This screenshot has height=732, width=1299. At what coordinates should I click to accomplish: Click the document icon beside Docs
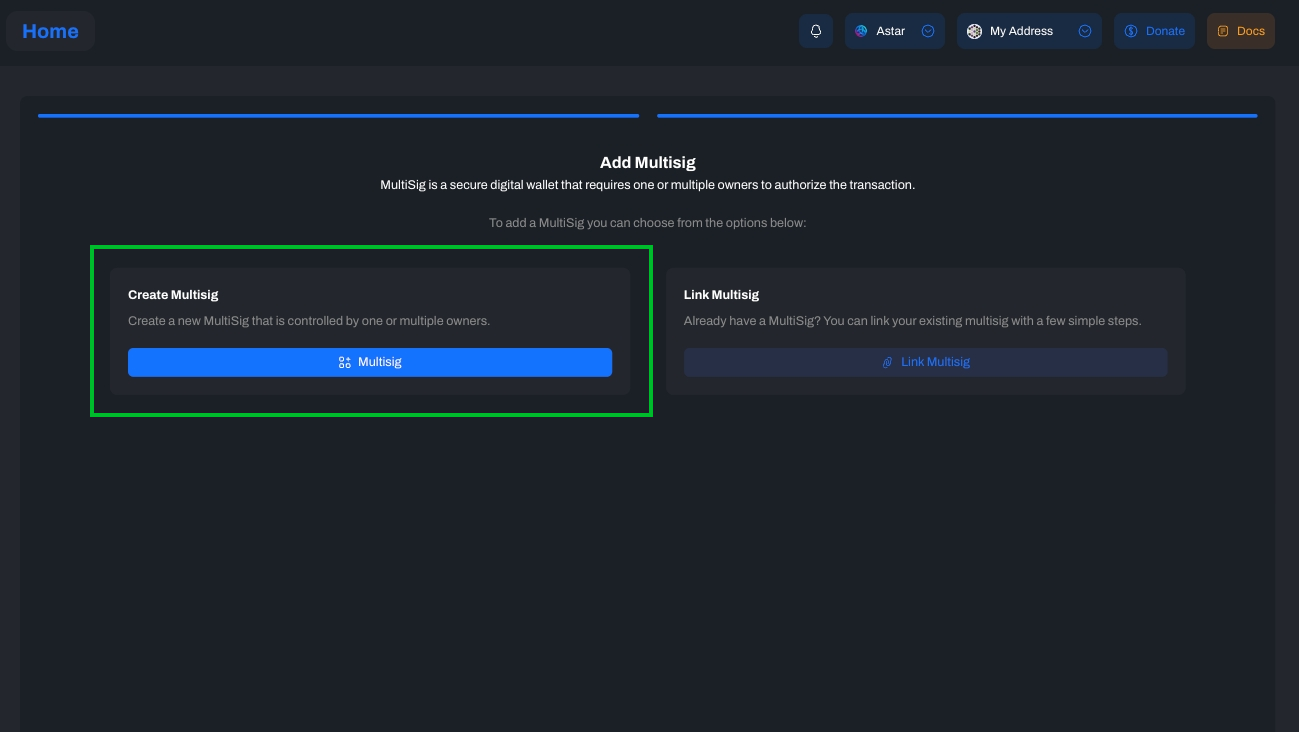pyautogui.click(x=1223, y=31)
